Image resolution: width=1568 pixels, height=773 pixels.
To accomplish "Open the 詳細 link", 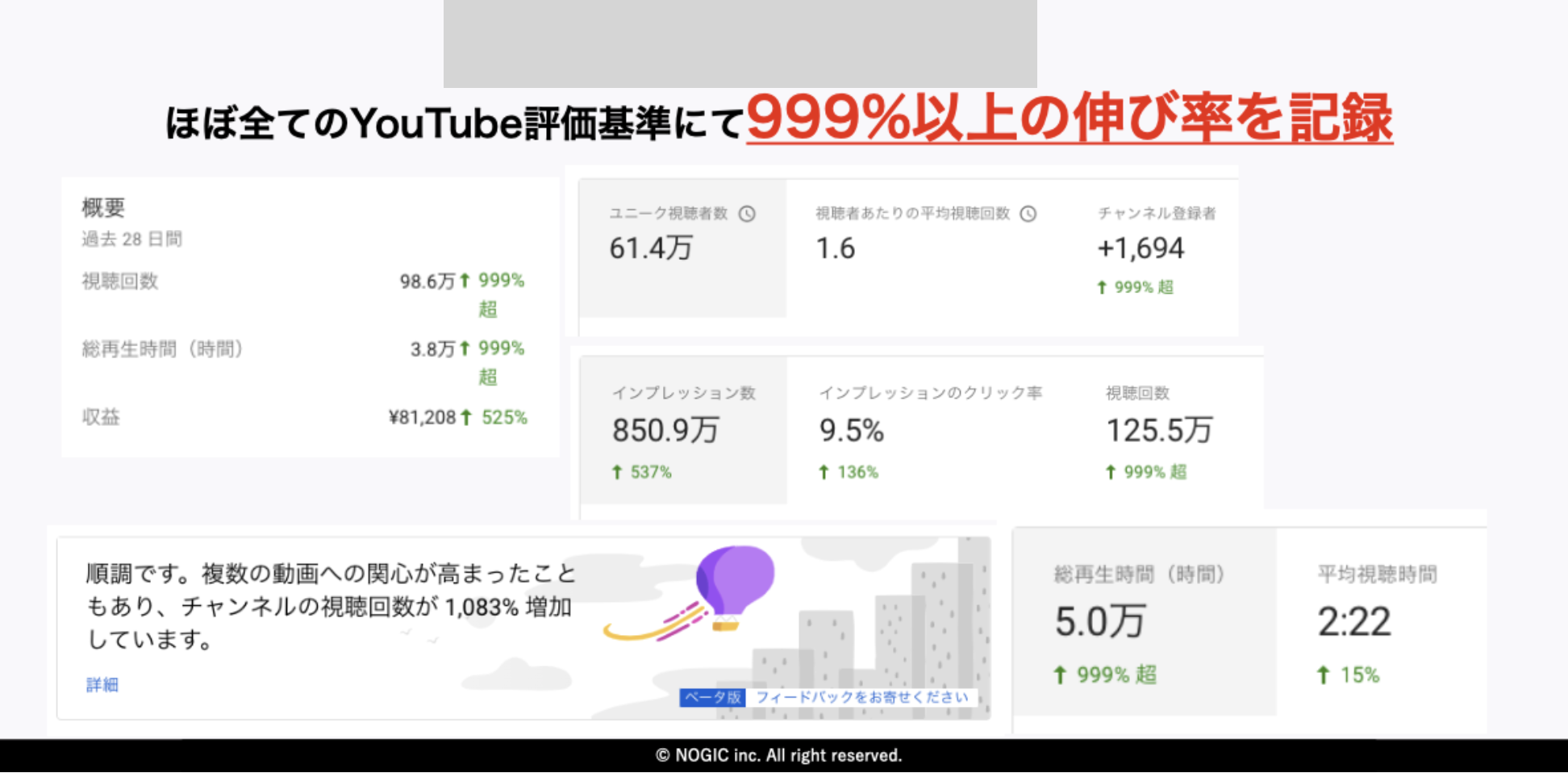I will click(102, 684).
